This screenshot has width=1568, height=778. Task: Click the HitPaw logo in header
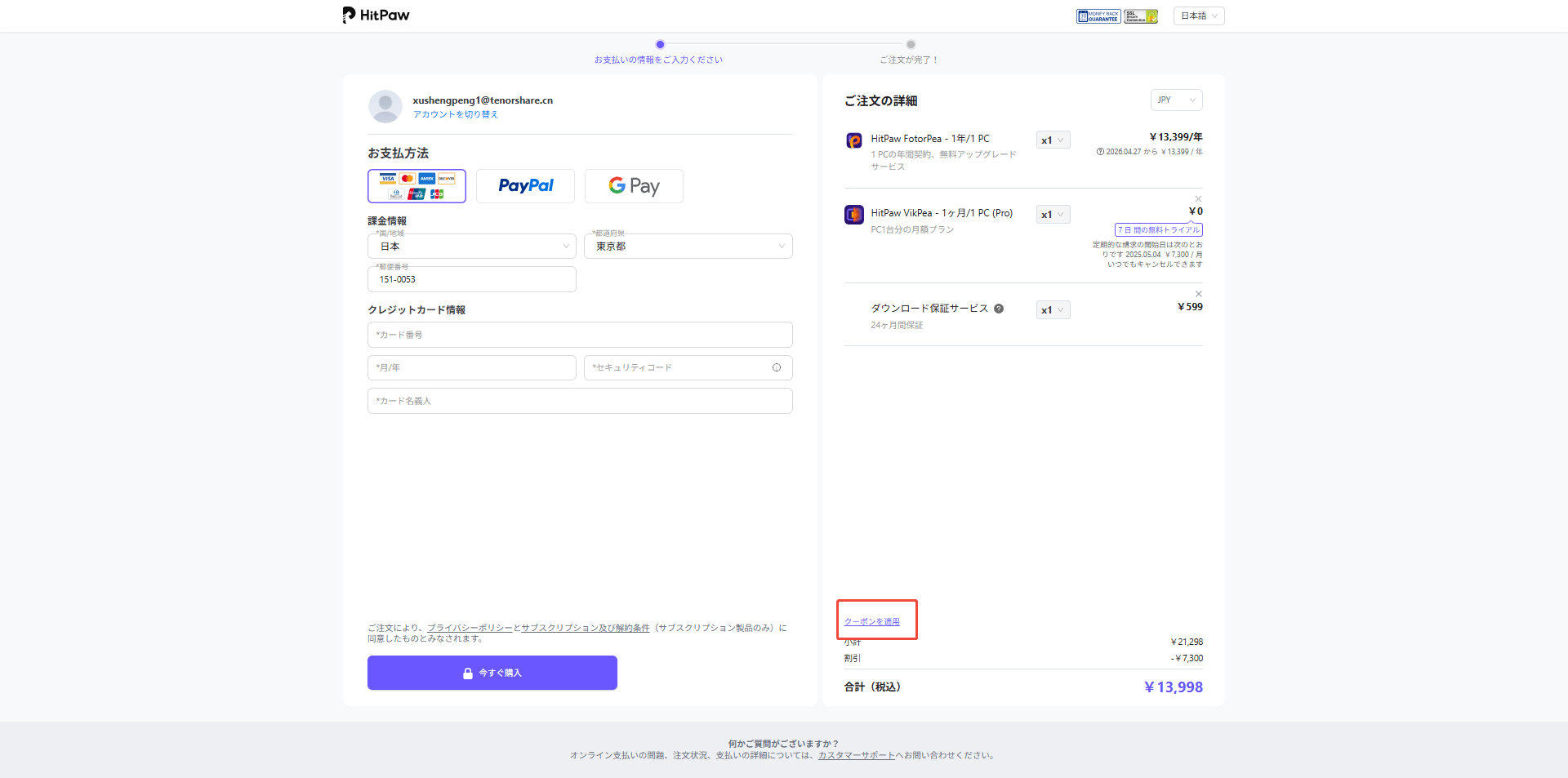pyautogui.click(x=376, y=15)
